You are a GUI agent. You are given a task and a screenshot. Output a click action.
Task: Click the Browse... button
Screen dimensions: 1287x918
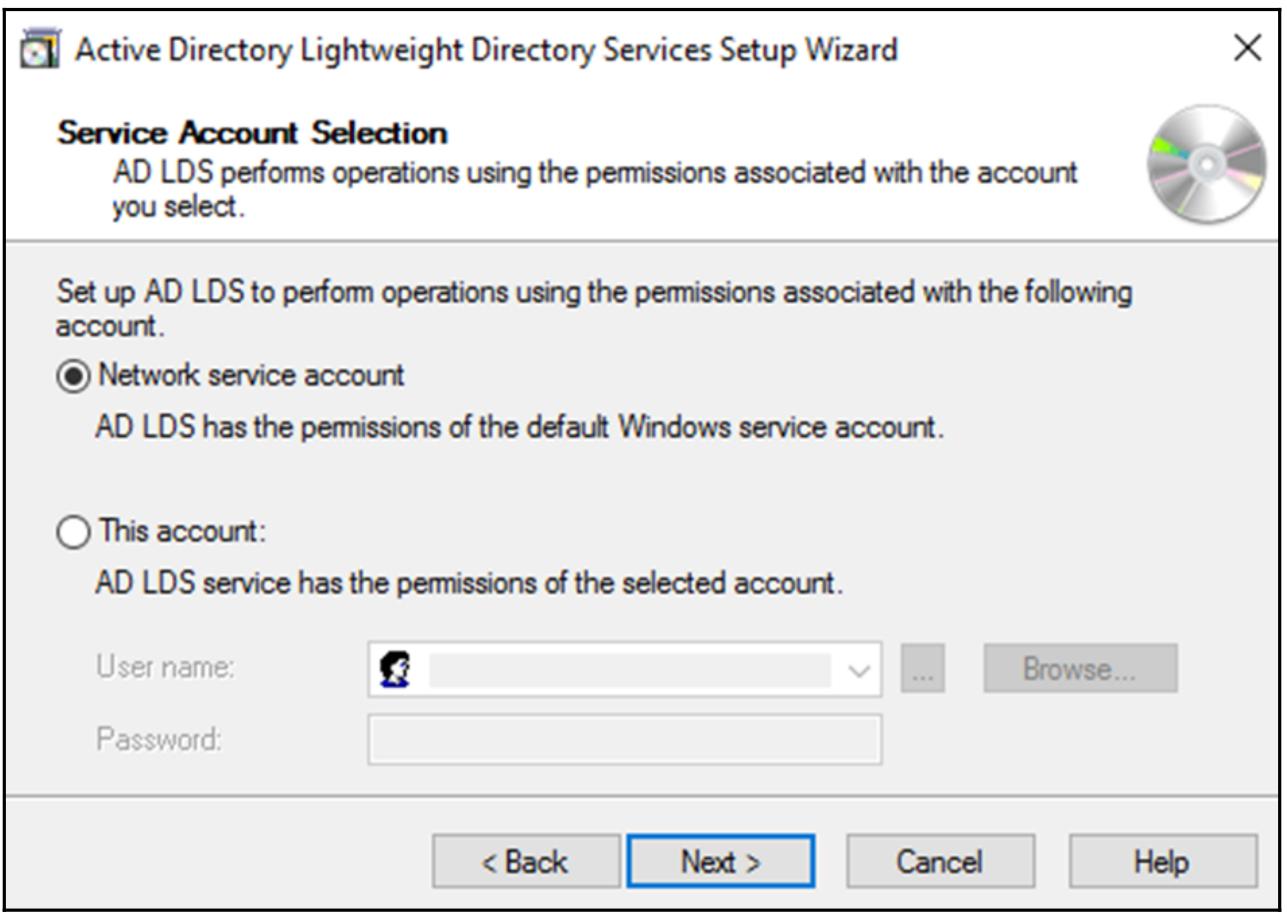pos(1080,669)
